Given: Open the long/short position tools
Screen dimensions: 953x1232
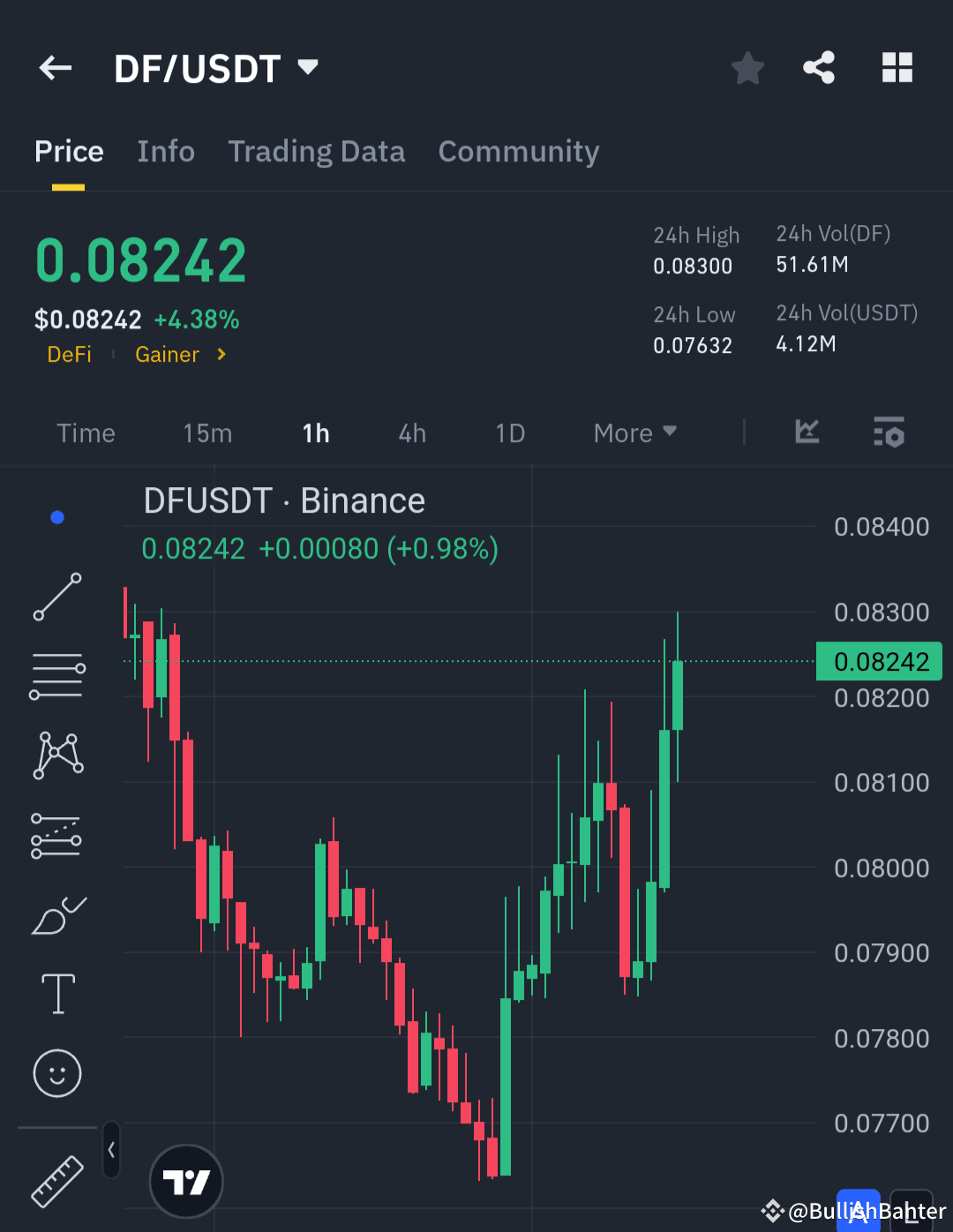Looking at the screenshot, I should [56, 834].
